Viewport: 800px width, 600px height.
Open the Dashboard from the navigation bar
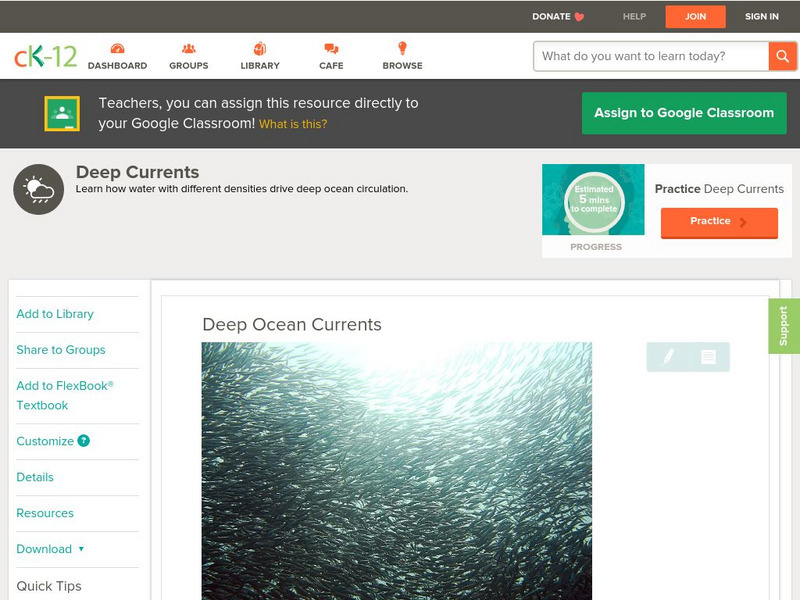[x=119, y=55]
